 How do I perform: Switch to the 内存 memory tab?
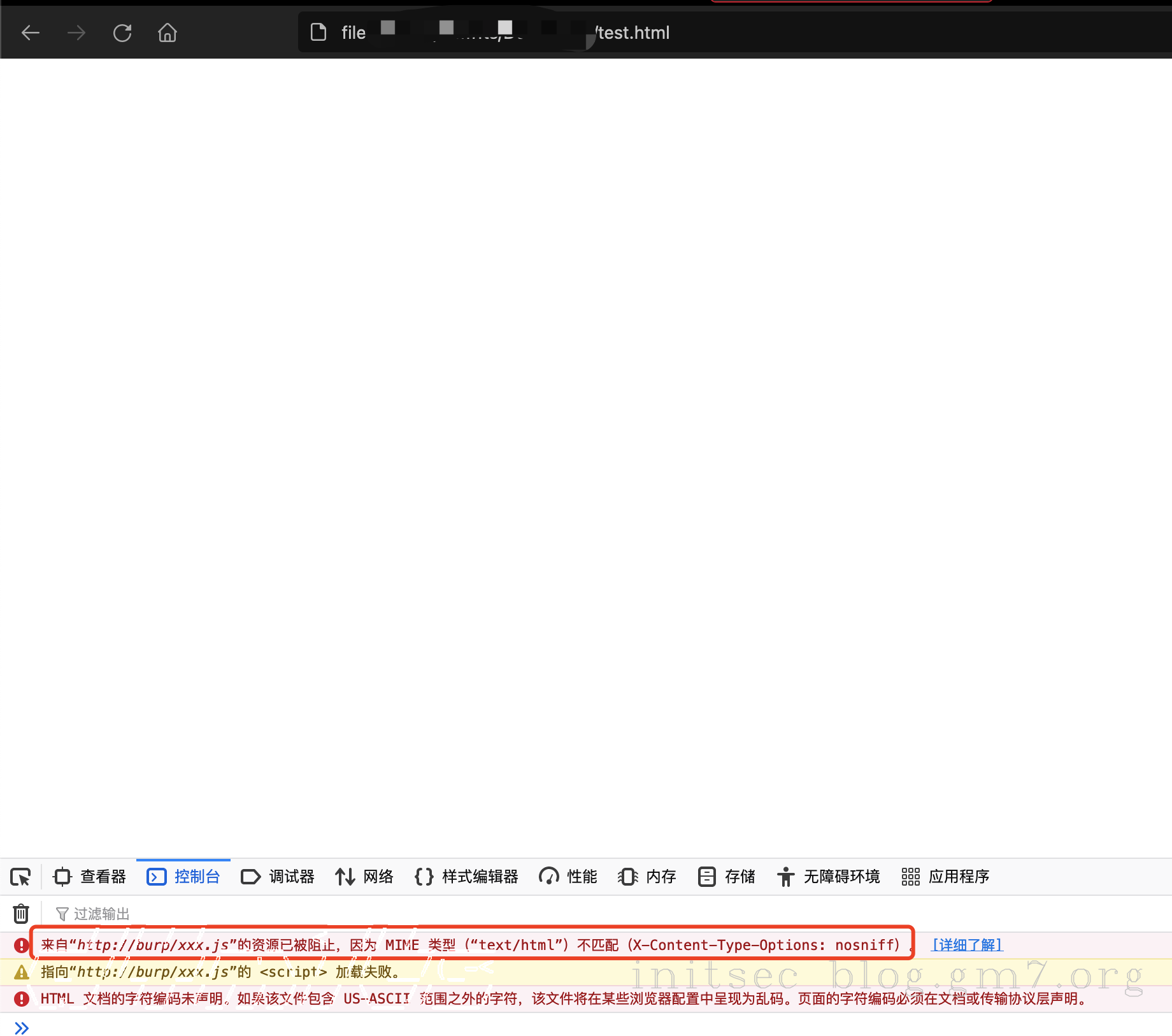click(647, 877)
